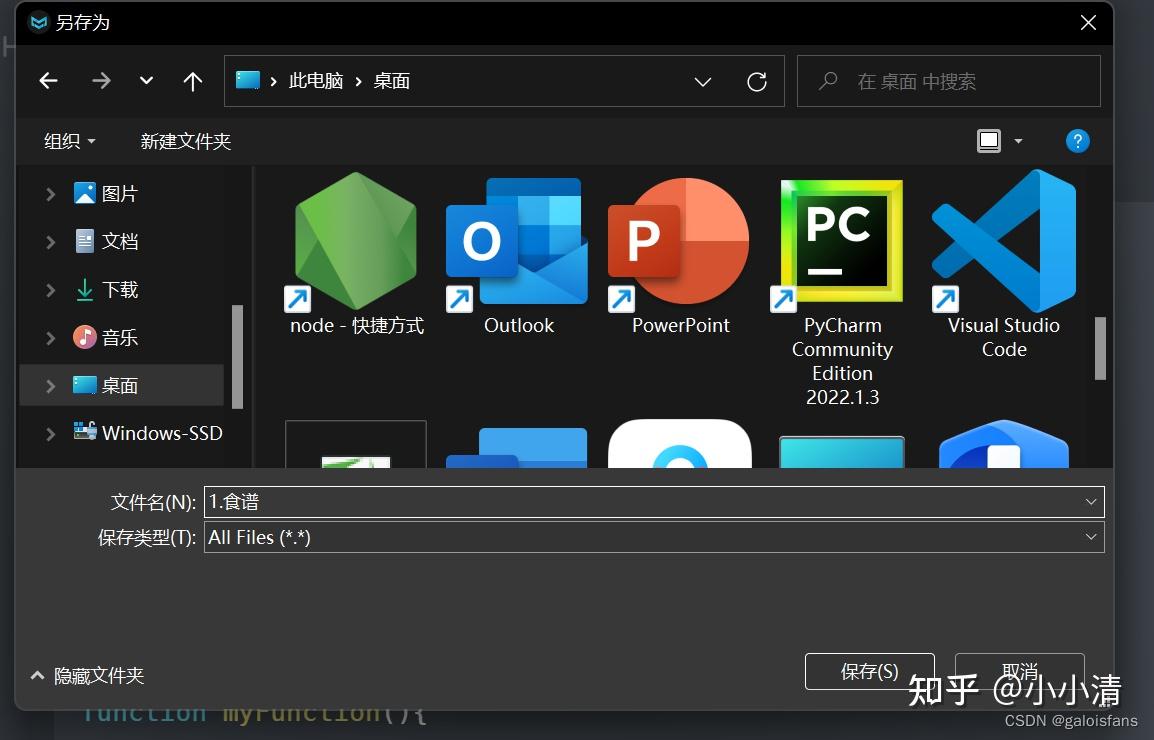Select Windows-SSD drive in navigation pane
The image size is (1154, 740).
point(147,433)
